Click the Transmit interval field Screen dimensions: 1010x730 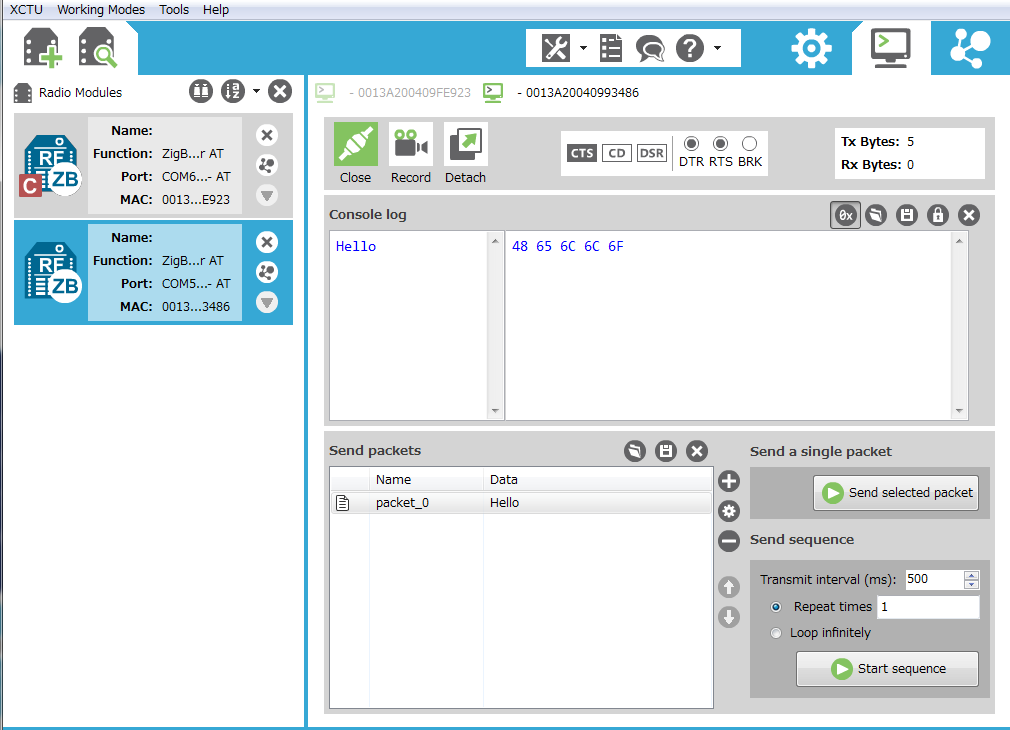pos(934,579)
